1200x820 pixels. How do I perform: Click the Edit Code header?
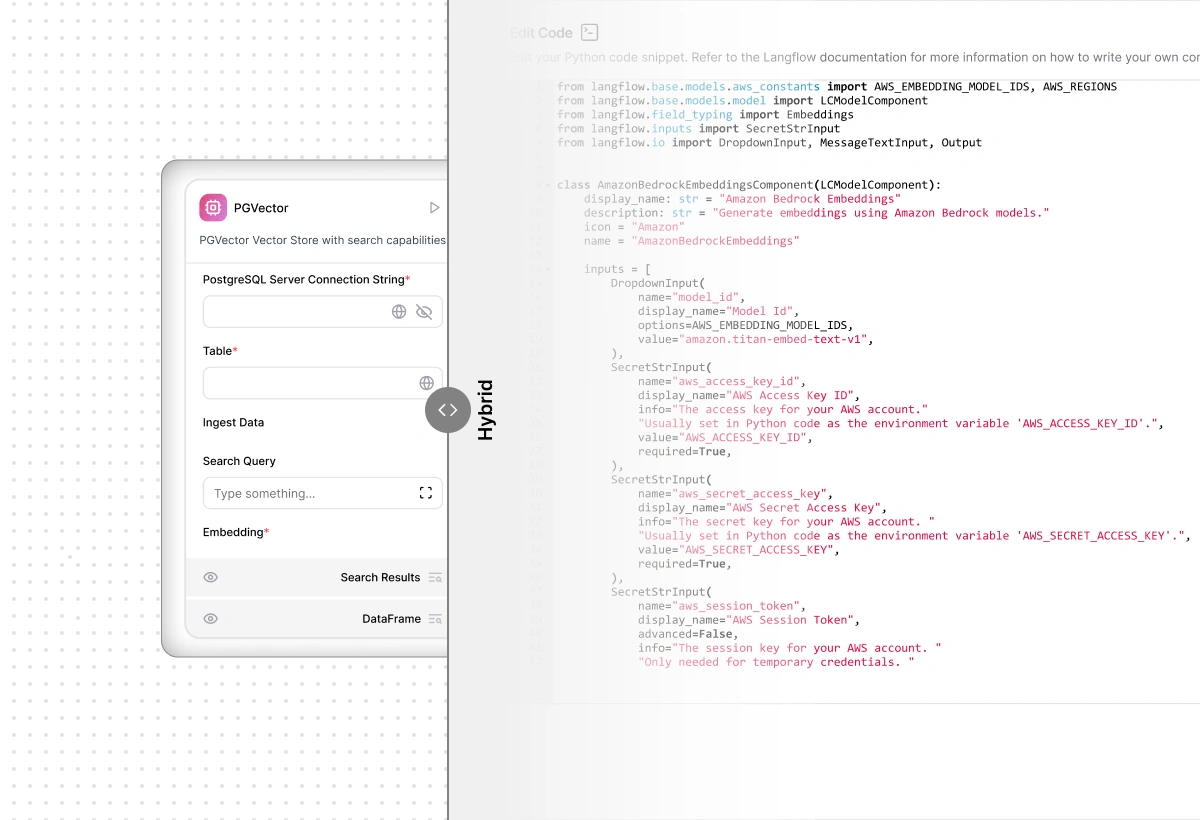543,31
